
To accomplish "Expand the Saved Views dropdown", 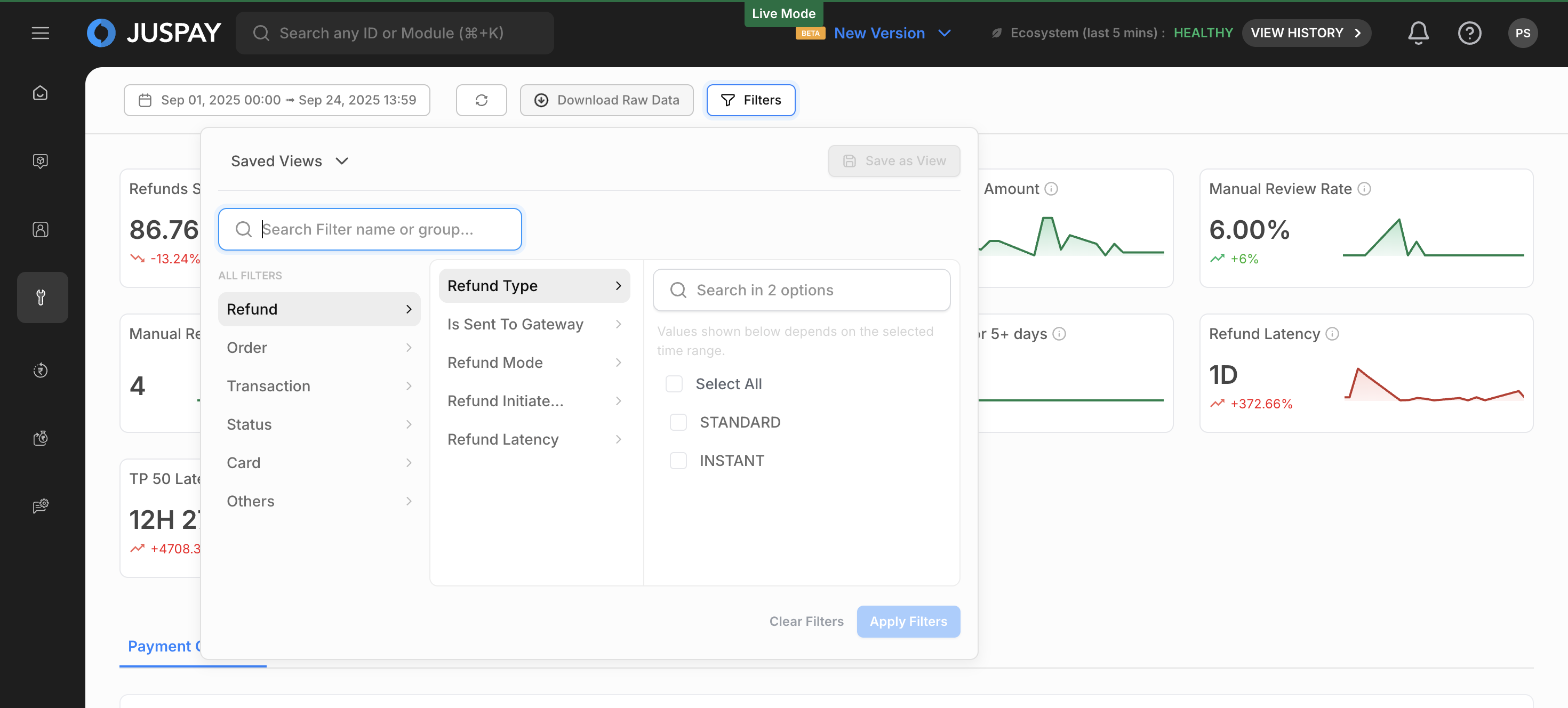I will [289, 160].
